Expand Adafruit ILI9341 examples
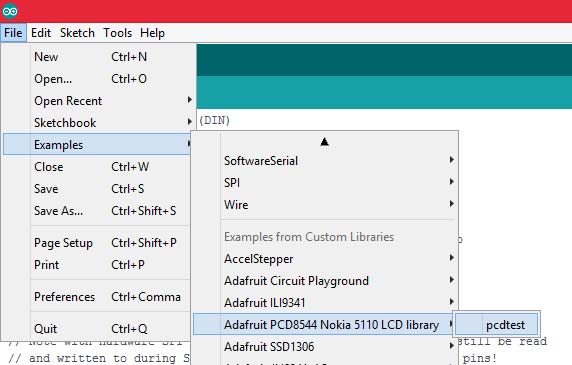Viewport: 572px width, 365px height. point(325,302)
